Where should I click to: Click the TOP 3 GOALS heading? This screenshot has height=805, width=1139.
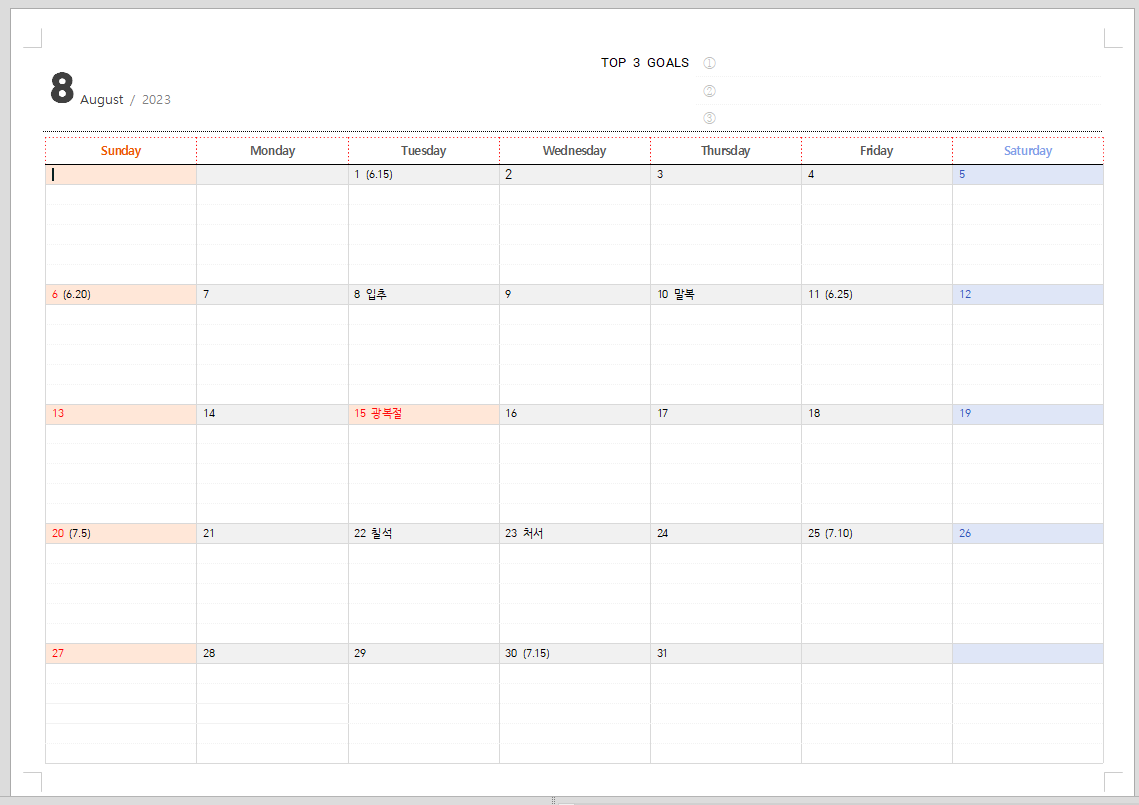[x=644, y=62]
